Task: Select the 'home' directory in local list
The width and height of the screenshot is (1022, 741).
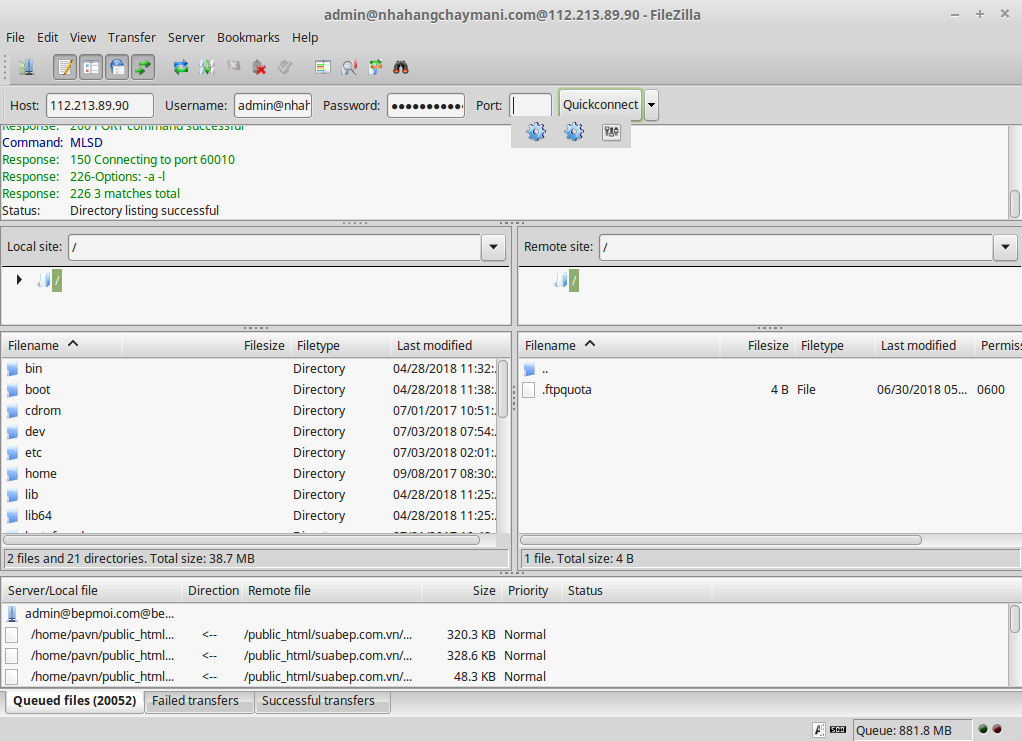Action: point(250,474)
